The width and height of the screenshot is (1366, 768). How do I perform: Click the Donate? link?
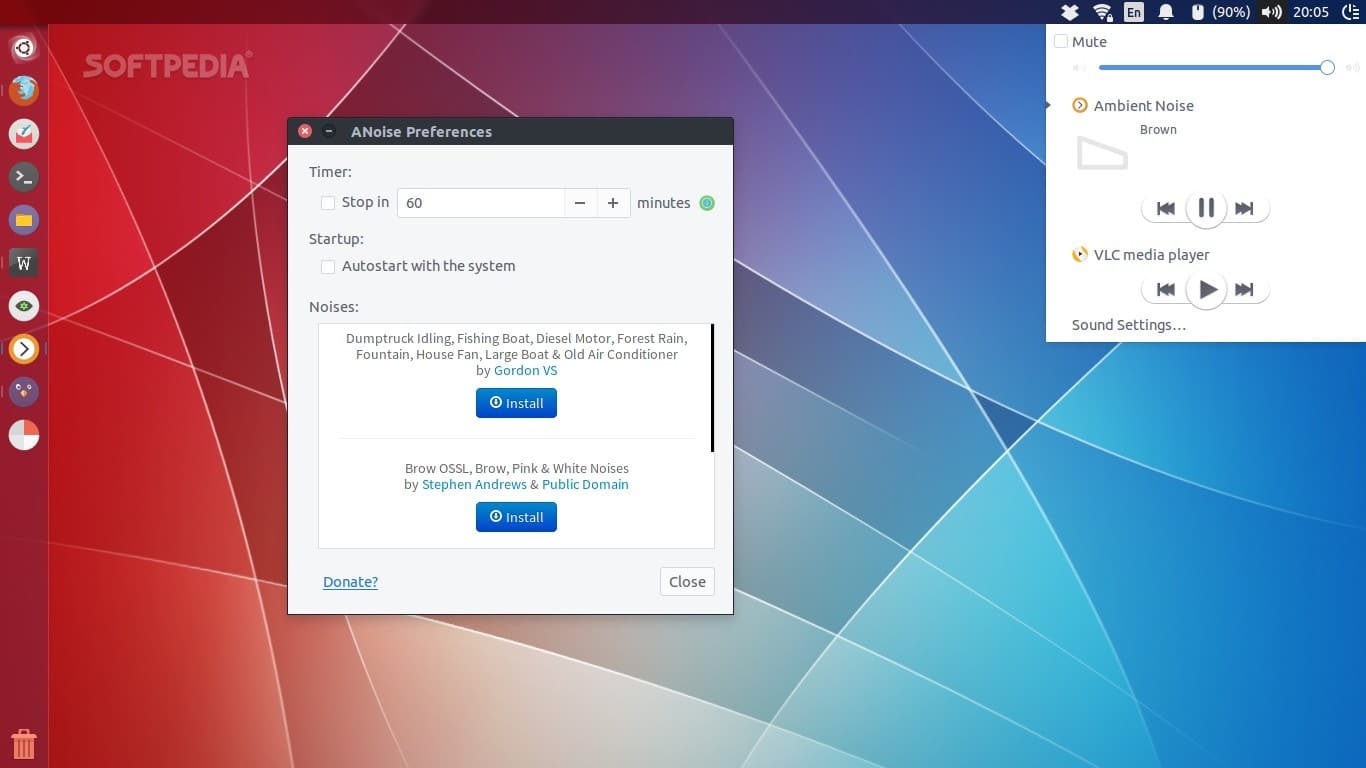point(350,582)
